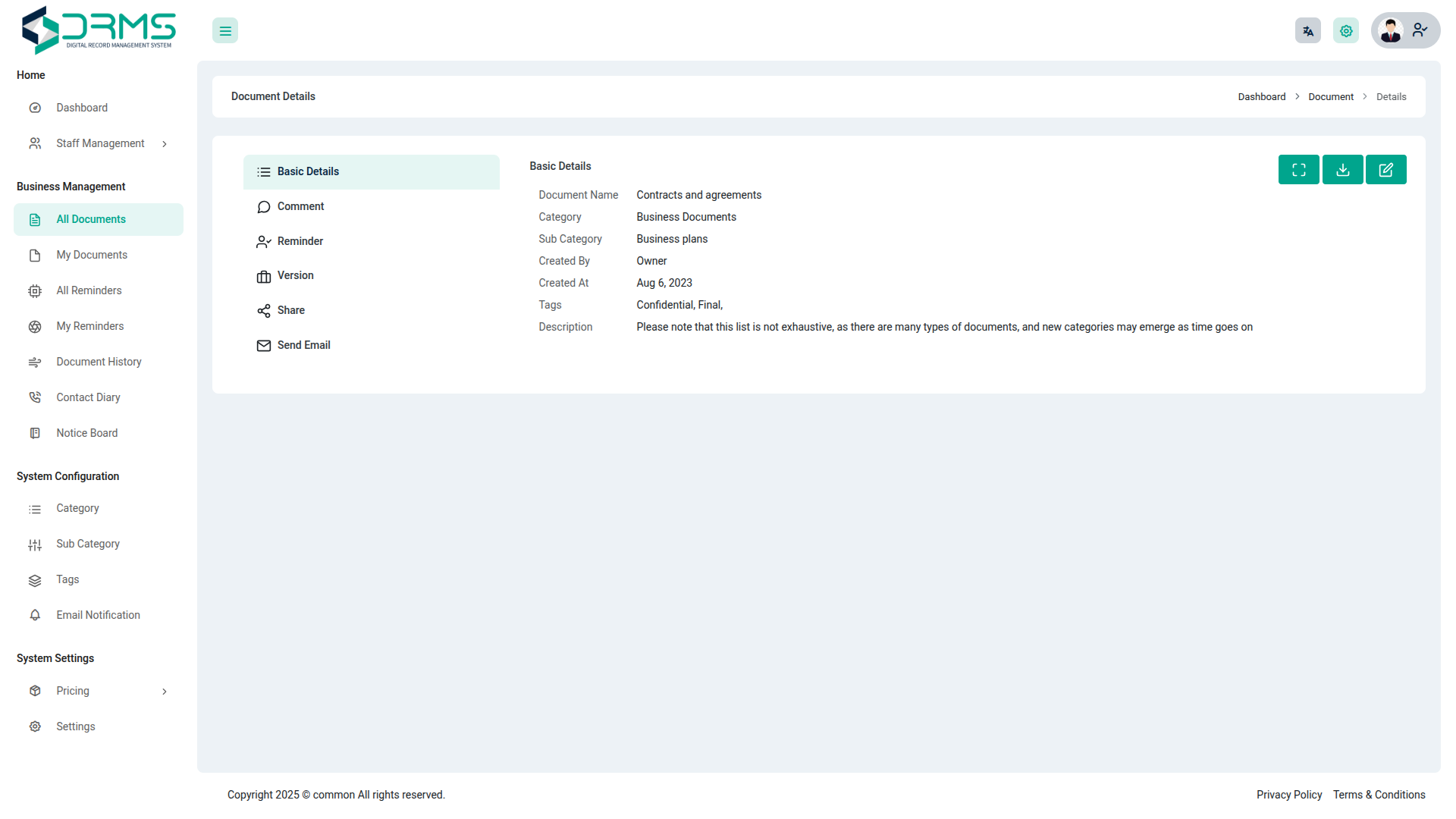Click the fullscreen preview document icon
1456x819 pixels.
(1298, 170)
